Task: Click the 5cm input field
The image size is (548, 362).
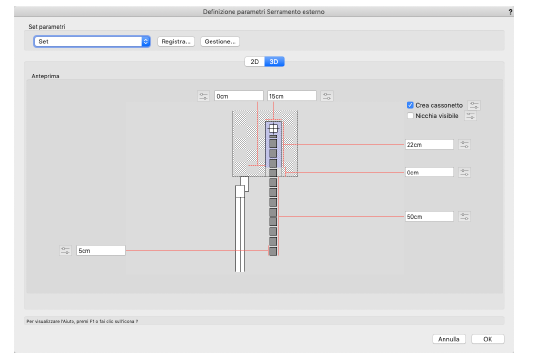Action: 101,251
